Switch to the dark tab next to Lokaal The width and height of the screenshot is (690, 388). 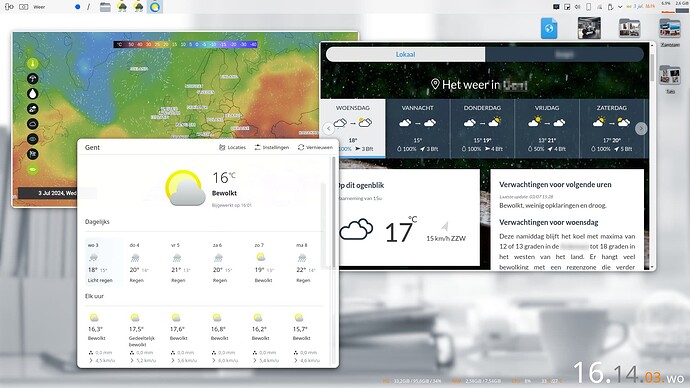point(565,54)
